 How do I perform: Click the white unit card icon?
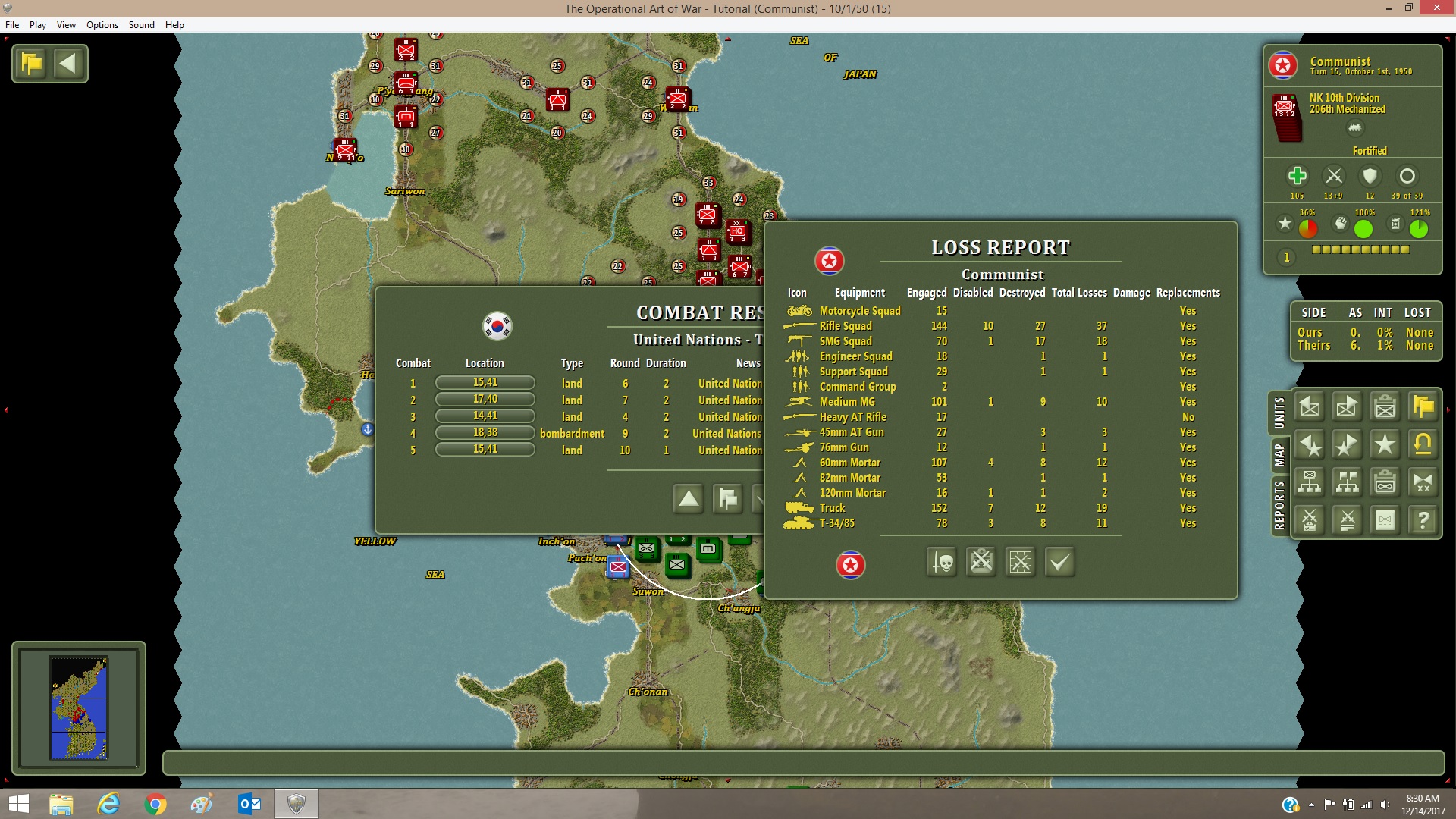[x=1385, y=520]
